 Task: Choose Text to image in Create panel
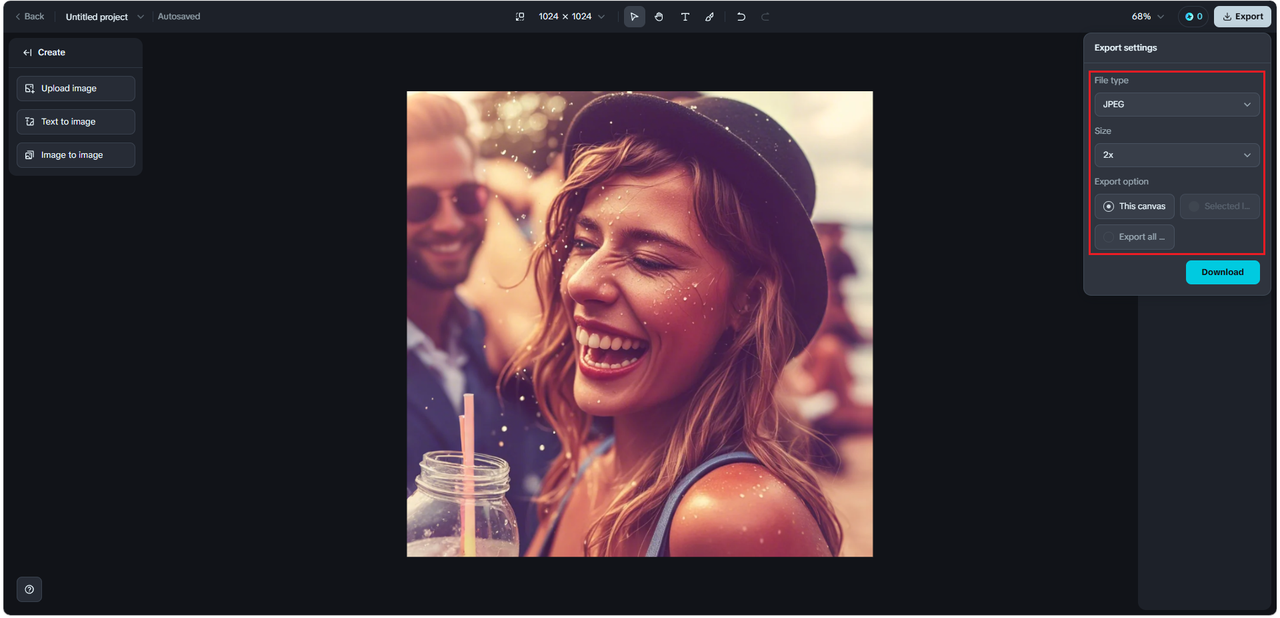pyautogui.click(x=76, y=122)
